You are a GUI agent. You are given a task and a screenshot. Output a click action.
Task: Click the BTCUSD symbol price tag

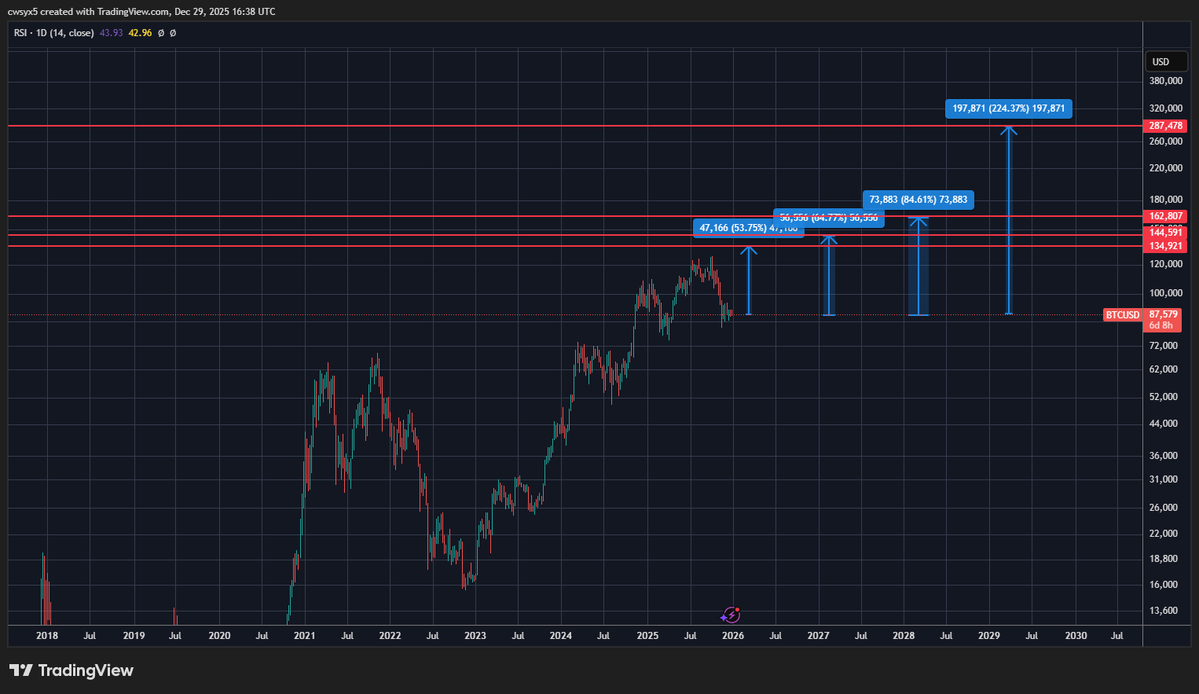click(x=1123, y=315)
